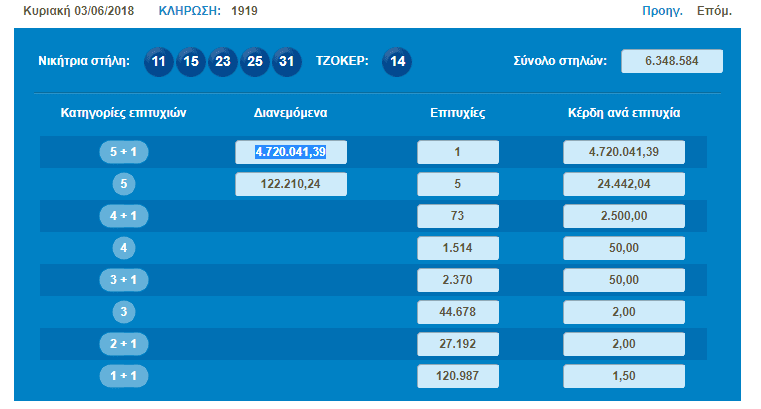Click the 24.442,04 winnings per success field
The image size is (761, 409).
click(624, 184)
